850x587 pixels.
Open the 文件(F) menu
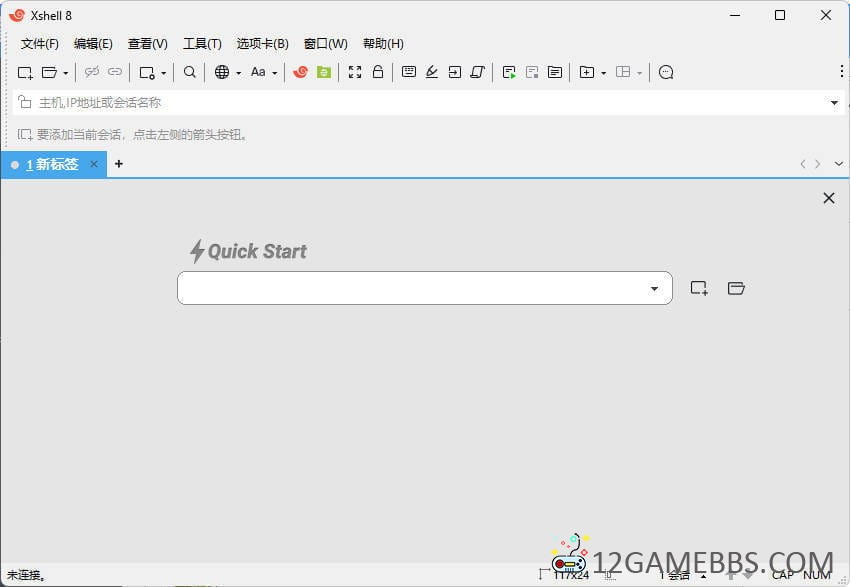(x=40, y=44)
